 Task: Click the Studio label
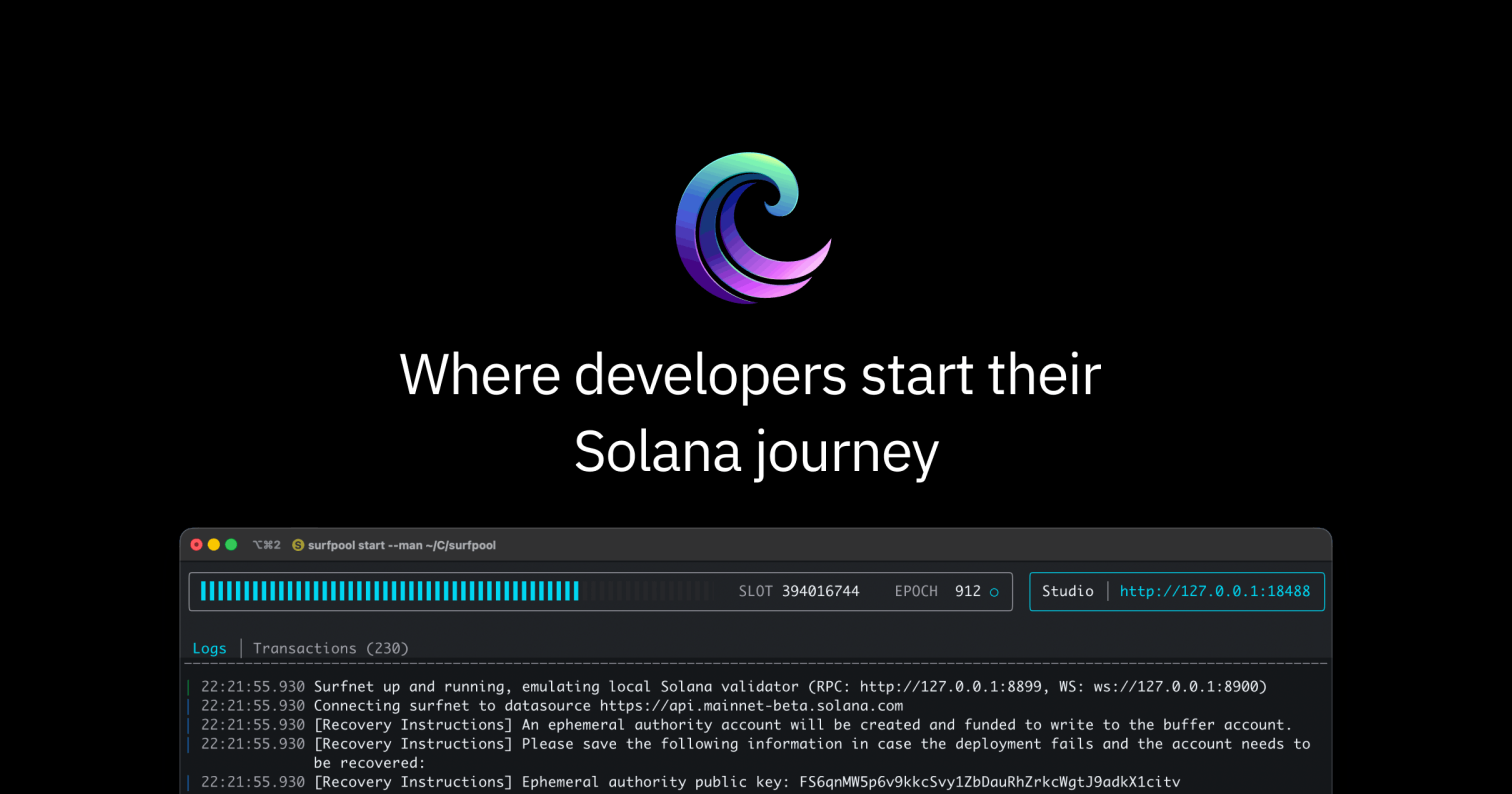pos(1068,591)
